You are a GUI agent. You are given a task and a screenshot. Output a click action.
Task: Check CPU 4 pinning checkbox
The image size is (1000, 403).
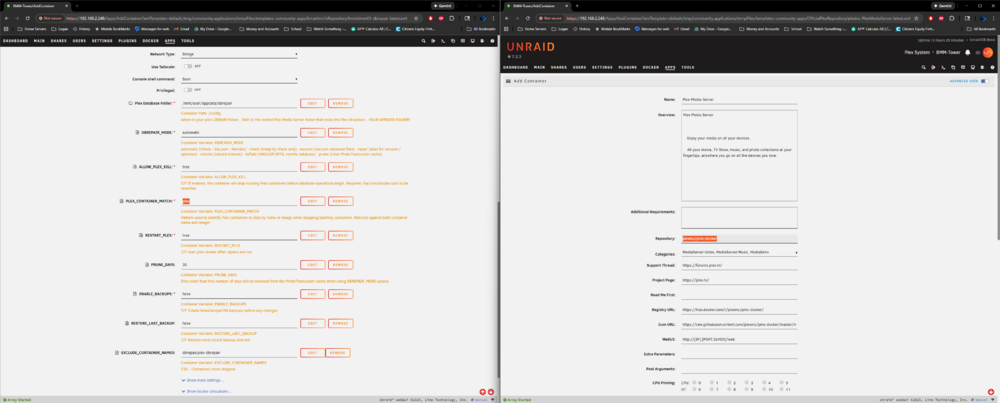pos(764,383)
